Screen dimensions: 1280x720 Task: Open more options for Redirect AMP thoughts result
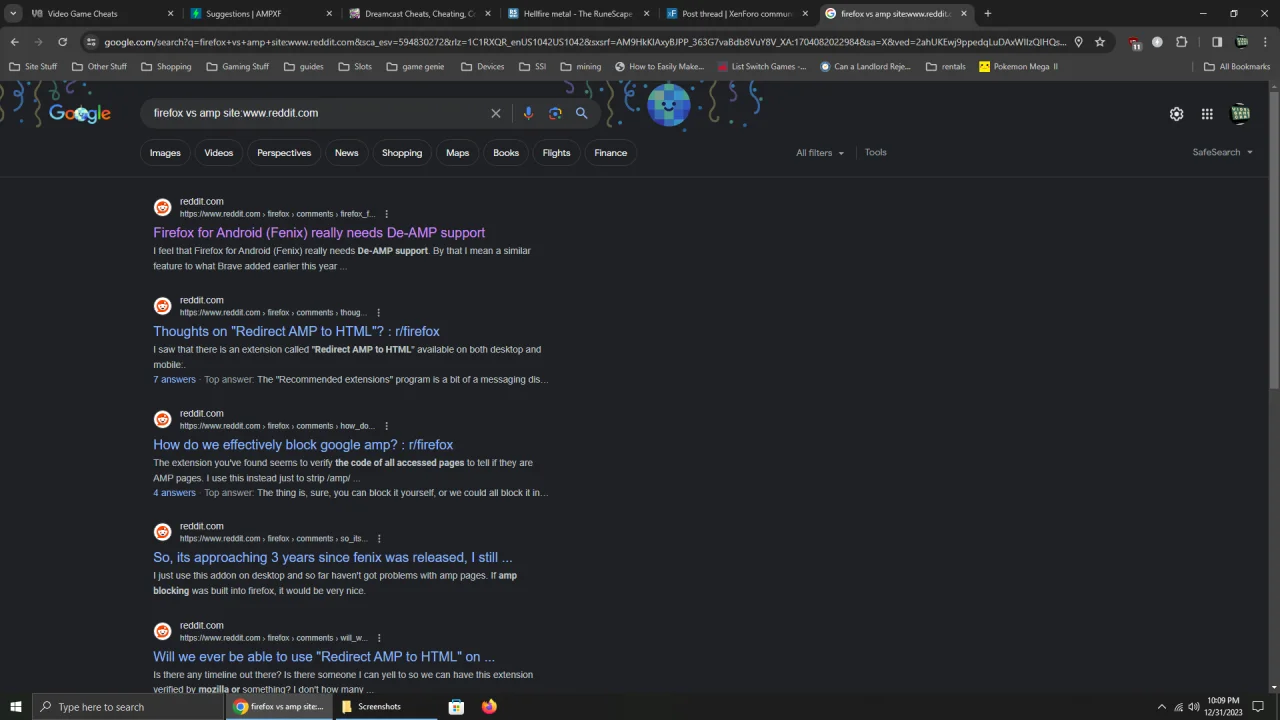click(x=378, y=313)
